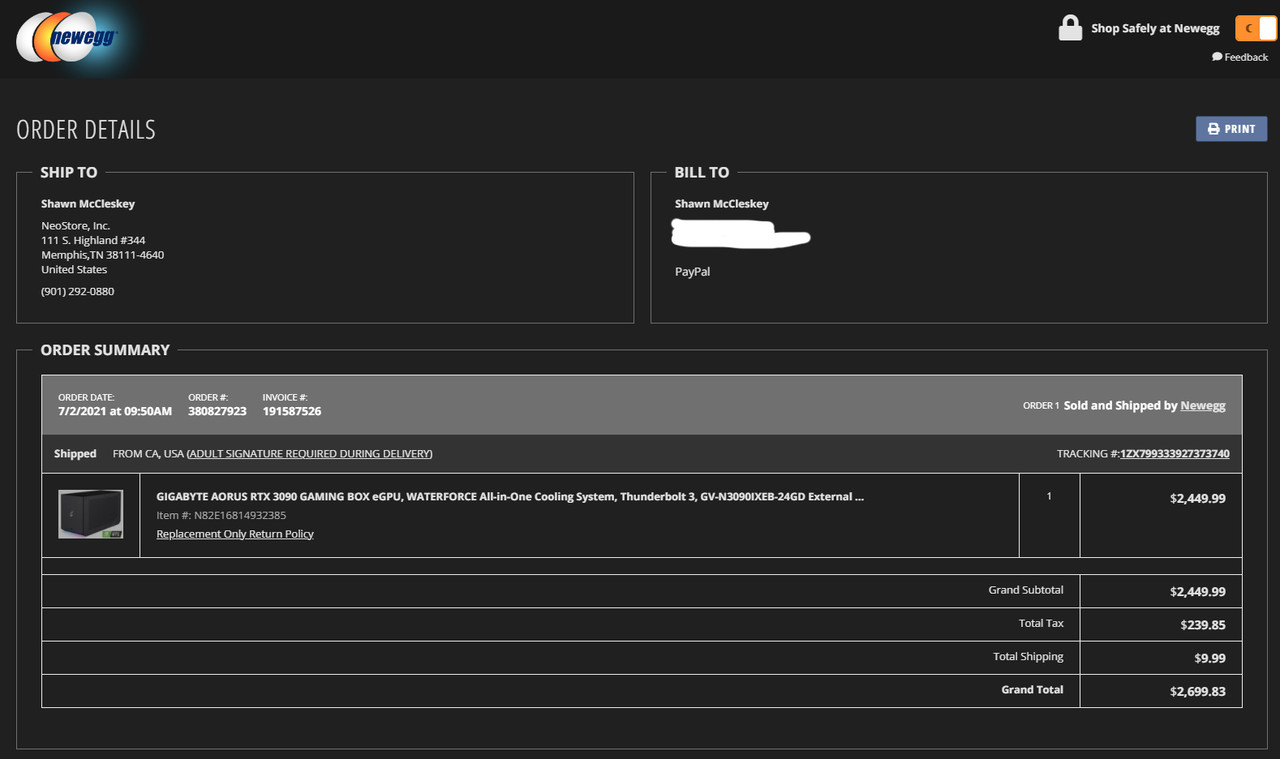Open tracking number 1ZX799333927373740
Viewport: 1280px width, 759px height.
coord(1175,454)
